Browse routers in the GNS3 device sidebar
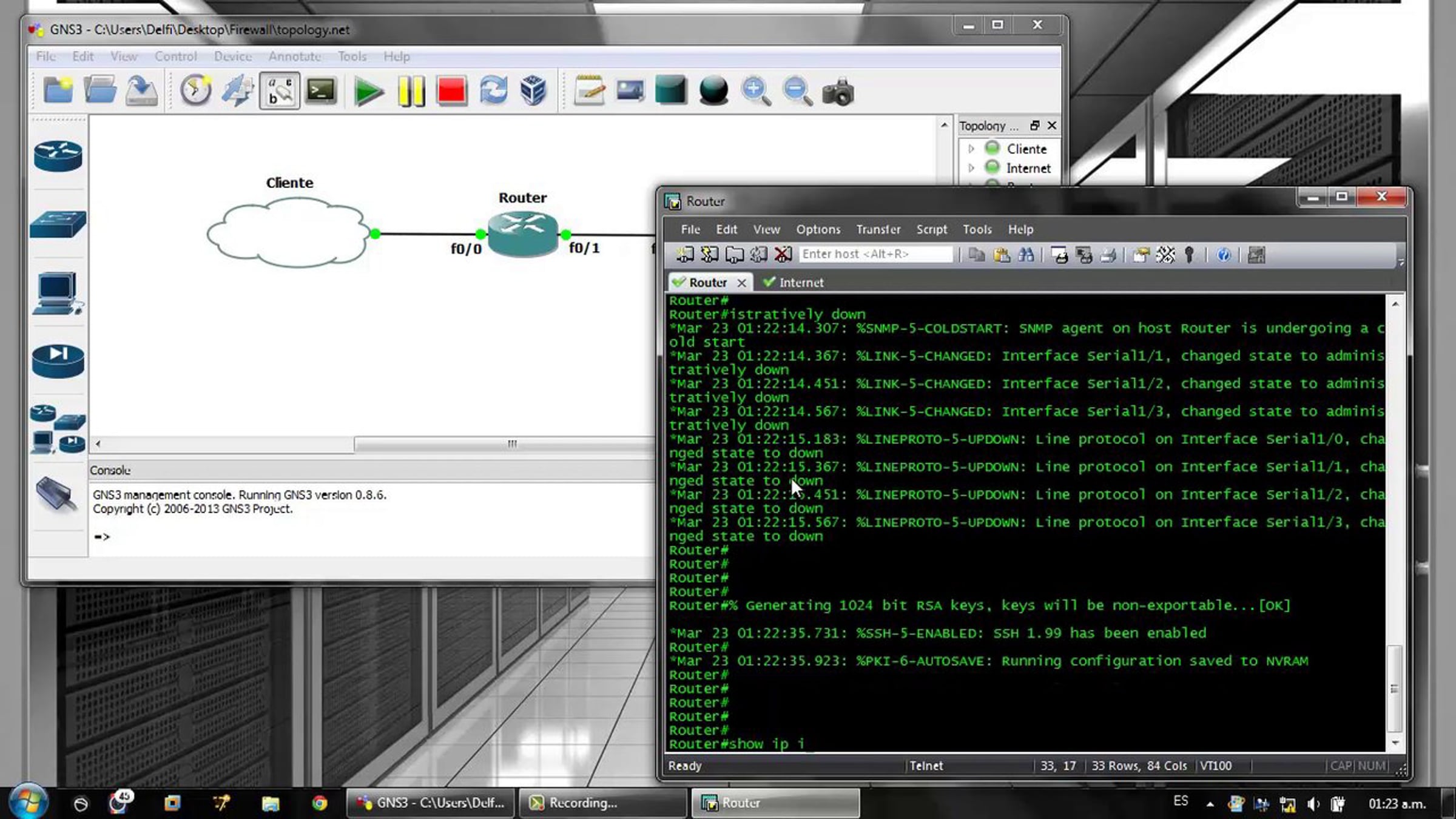This screenshot has width=1456, height=819. 58,156
